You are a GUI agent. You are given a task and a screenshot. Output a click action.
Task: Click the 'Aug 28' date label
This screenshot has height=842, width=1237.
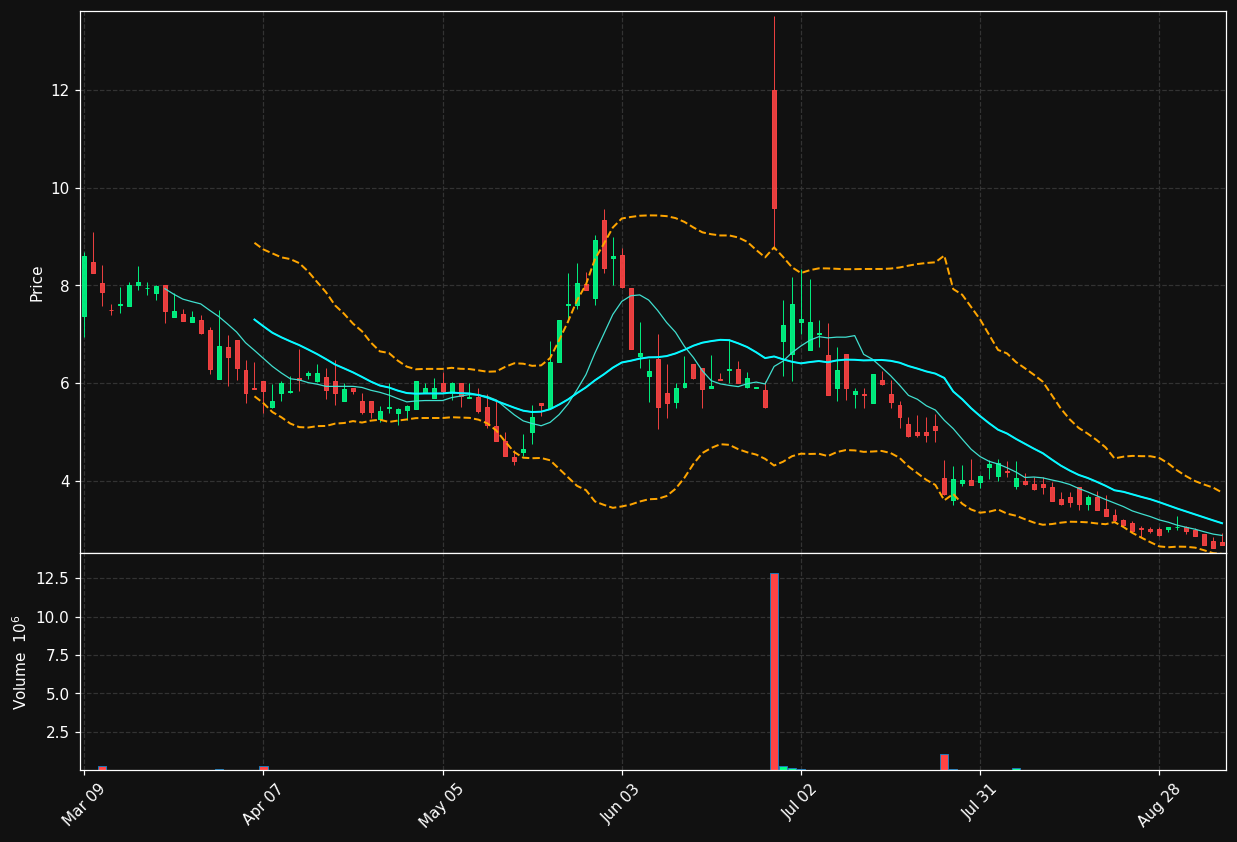(x=1157, y=803)
